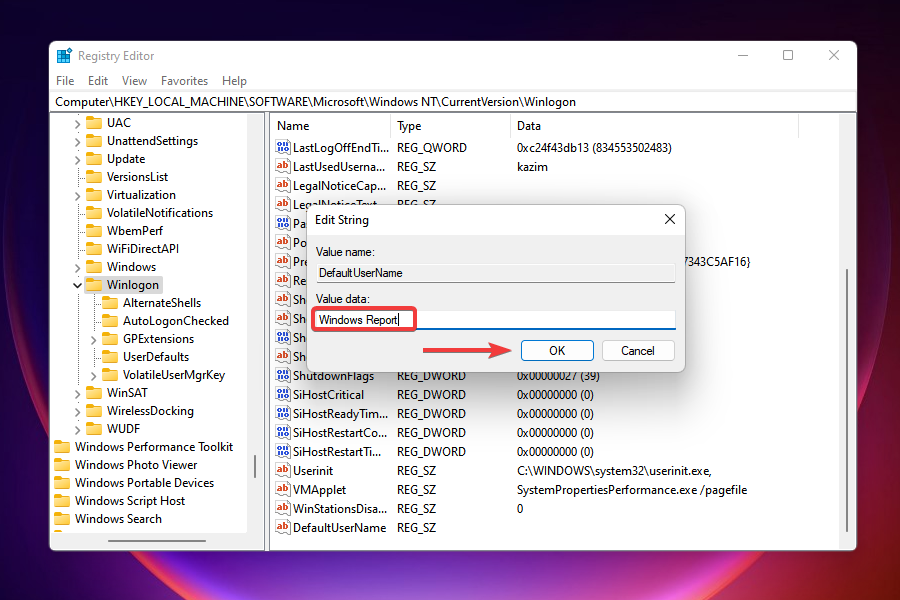Click the SiHostCritical DWORD icon
Viewport: 900px width, 600px height.
pyautogui.click(x=282, y=394)
